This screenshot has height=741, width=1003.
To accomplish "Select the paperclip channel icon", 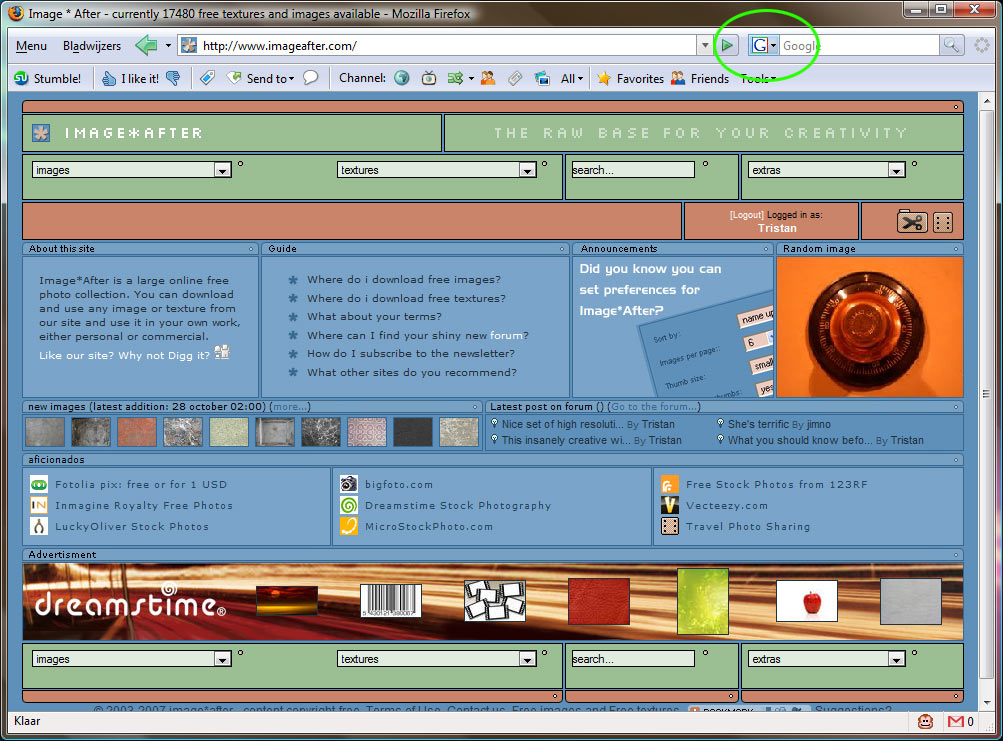I will coord(515,78).
